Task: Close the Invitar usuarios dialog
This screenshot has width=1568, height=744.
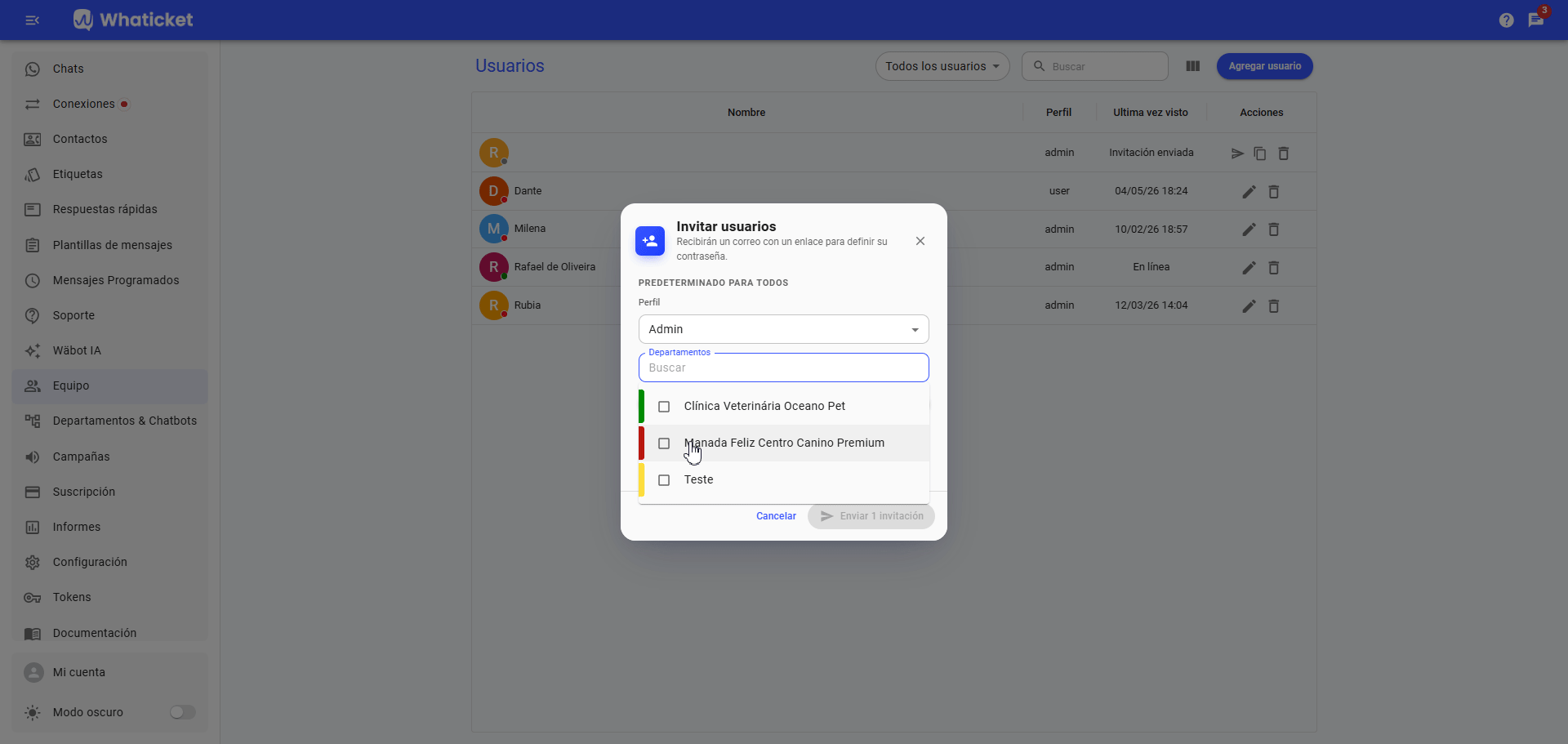Action: [x=920, y=241]
